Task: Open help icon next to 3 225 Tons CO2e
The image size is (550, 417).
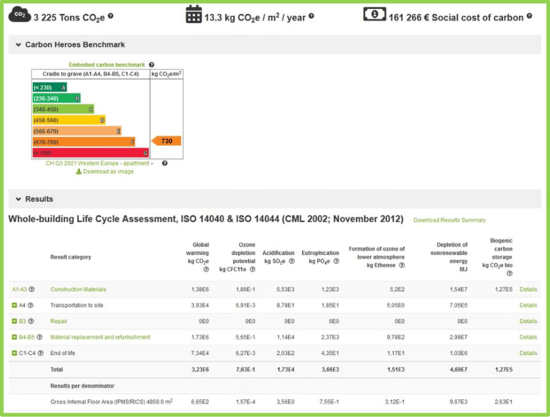Action: 110,16
